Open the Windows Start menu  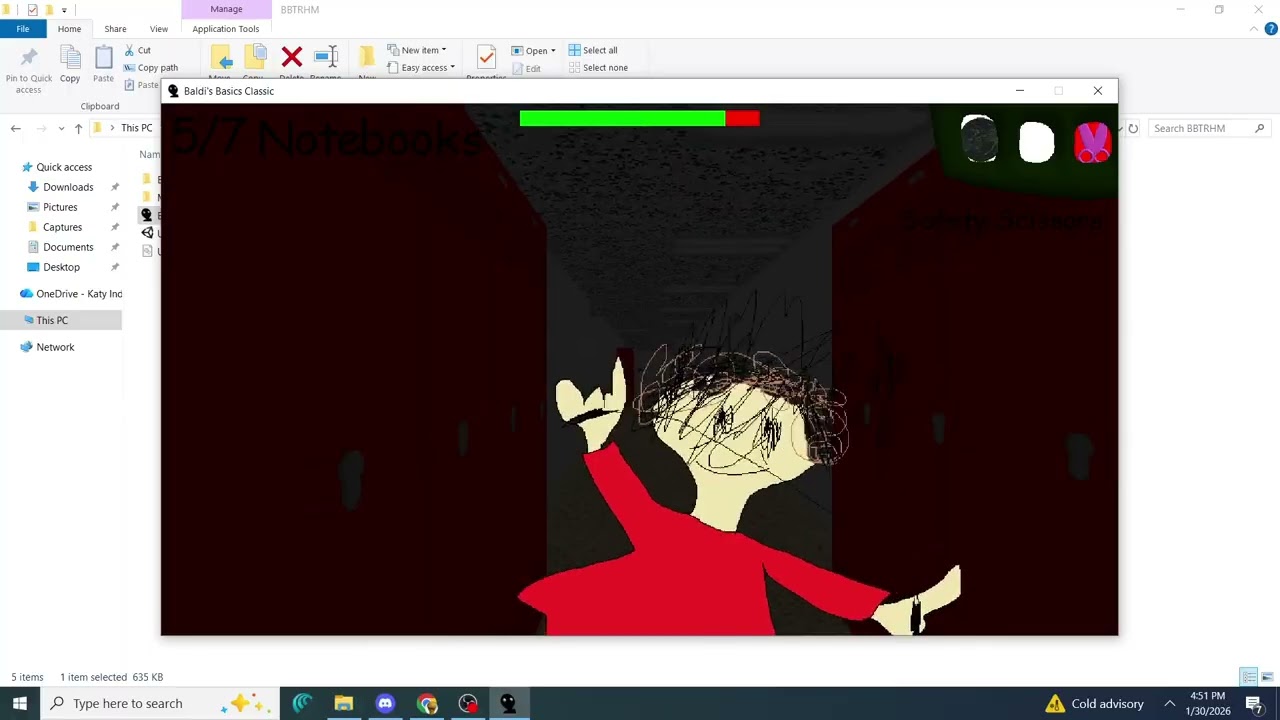[x=20, y=703]
